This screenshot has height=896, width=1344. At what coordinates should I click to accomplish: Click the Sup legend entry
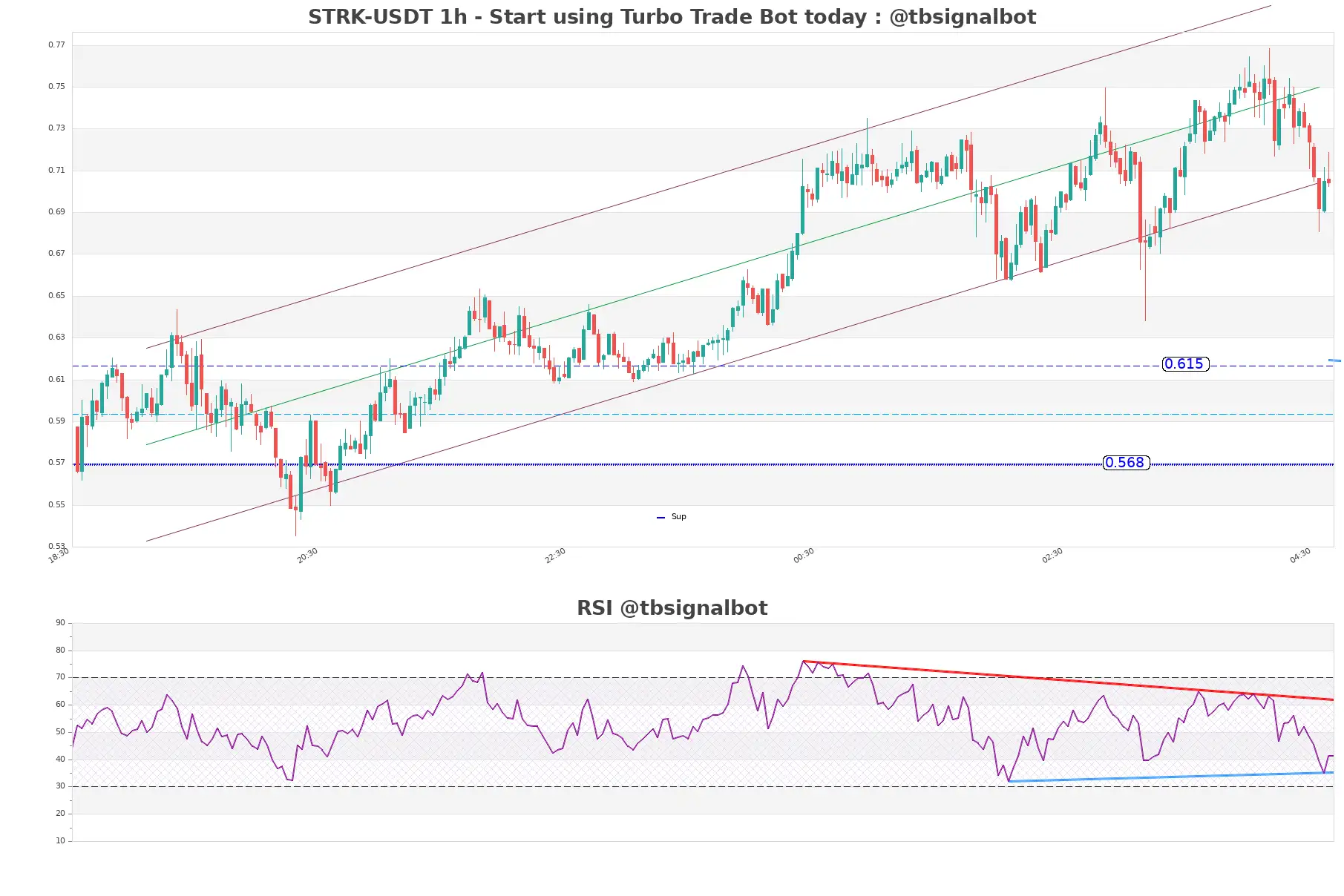click(x=672, y=517)
